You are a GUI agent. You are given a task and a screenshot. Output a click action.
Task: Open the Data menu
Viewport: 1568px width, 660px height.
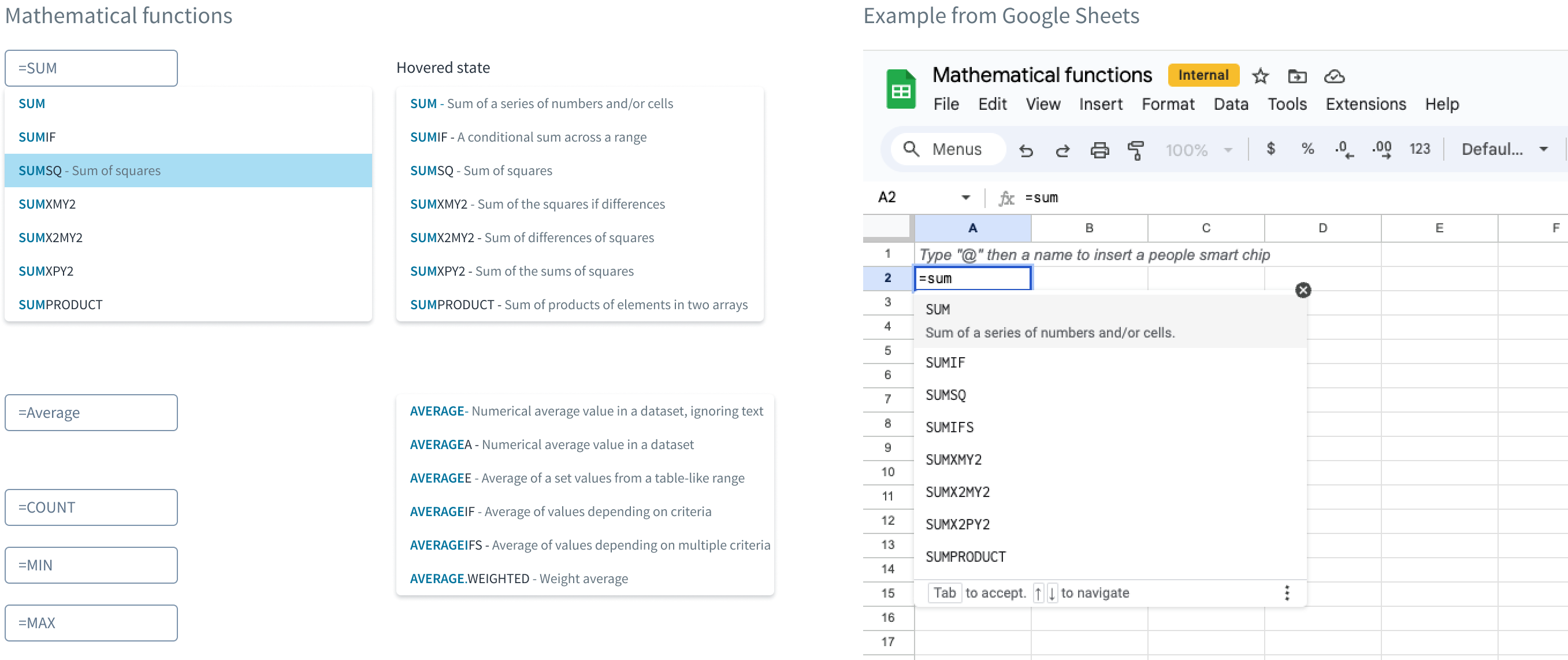point(1231,104)
